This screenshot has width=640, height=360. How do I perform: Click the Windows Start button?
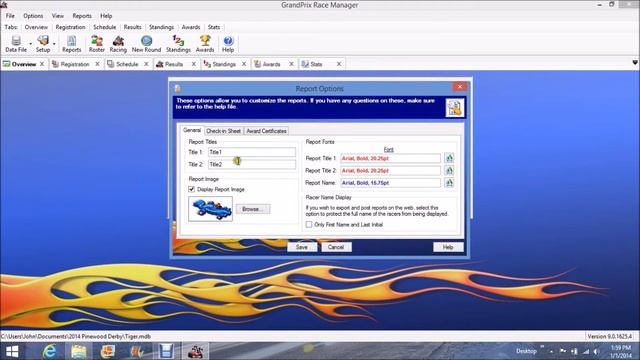click(x=12, y=351)
